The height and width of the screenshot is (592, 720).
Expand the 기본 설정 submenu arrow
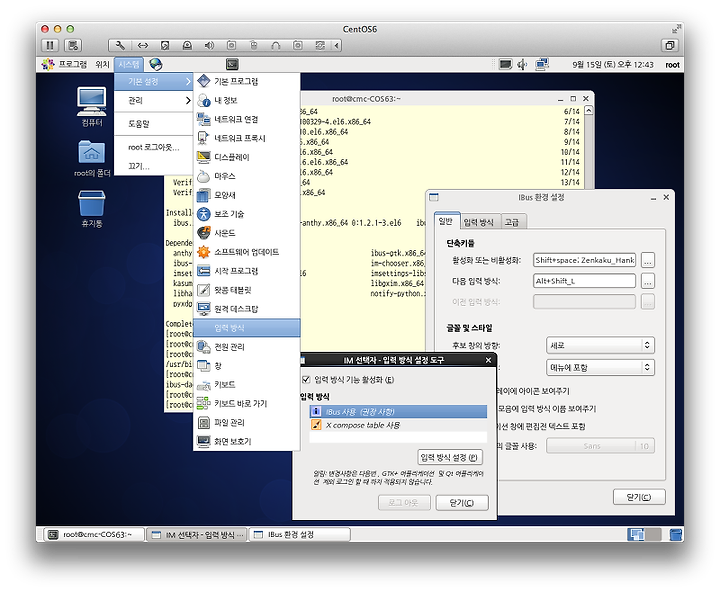[x=188, y=81]
